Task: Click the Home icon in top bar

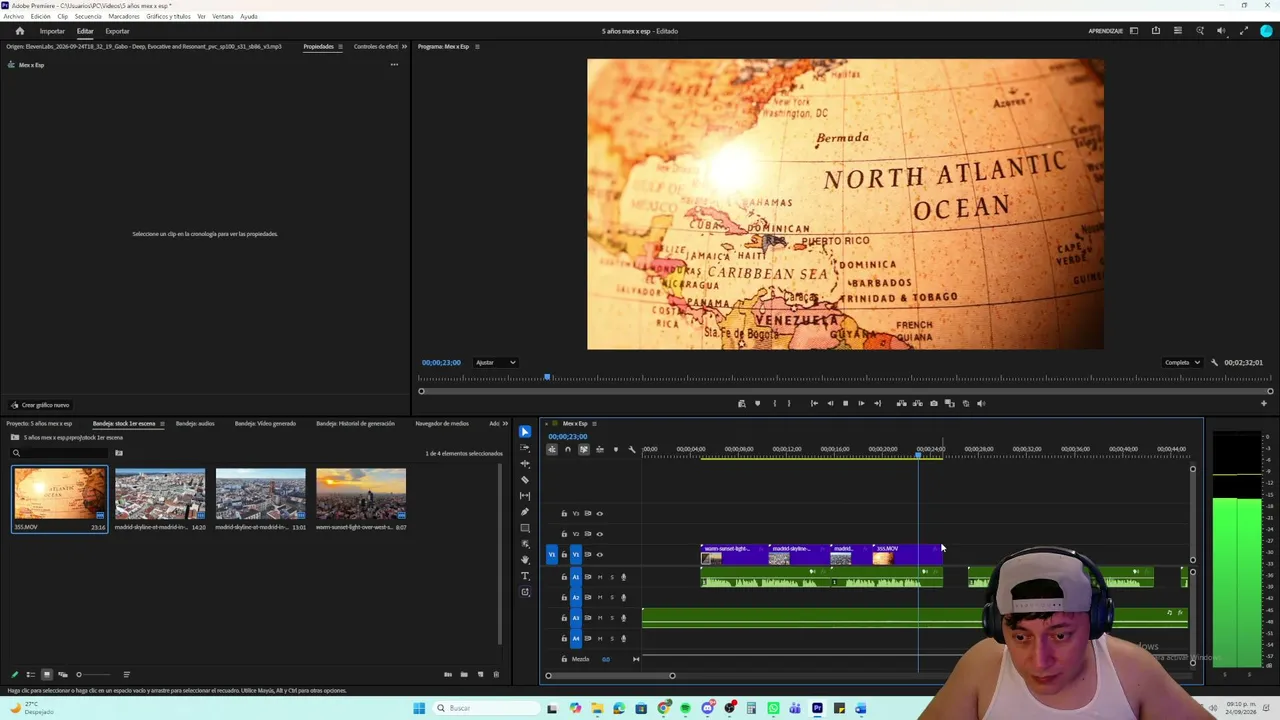Action: pos(19,31)
